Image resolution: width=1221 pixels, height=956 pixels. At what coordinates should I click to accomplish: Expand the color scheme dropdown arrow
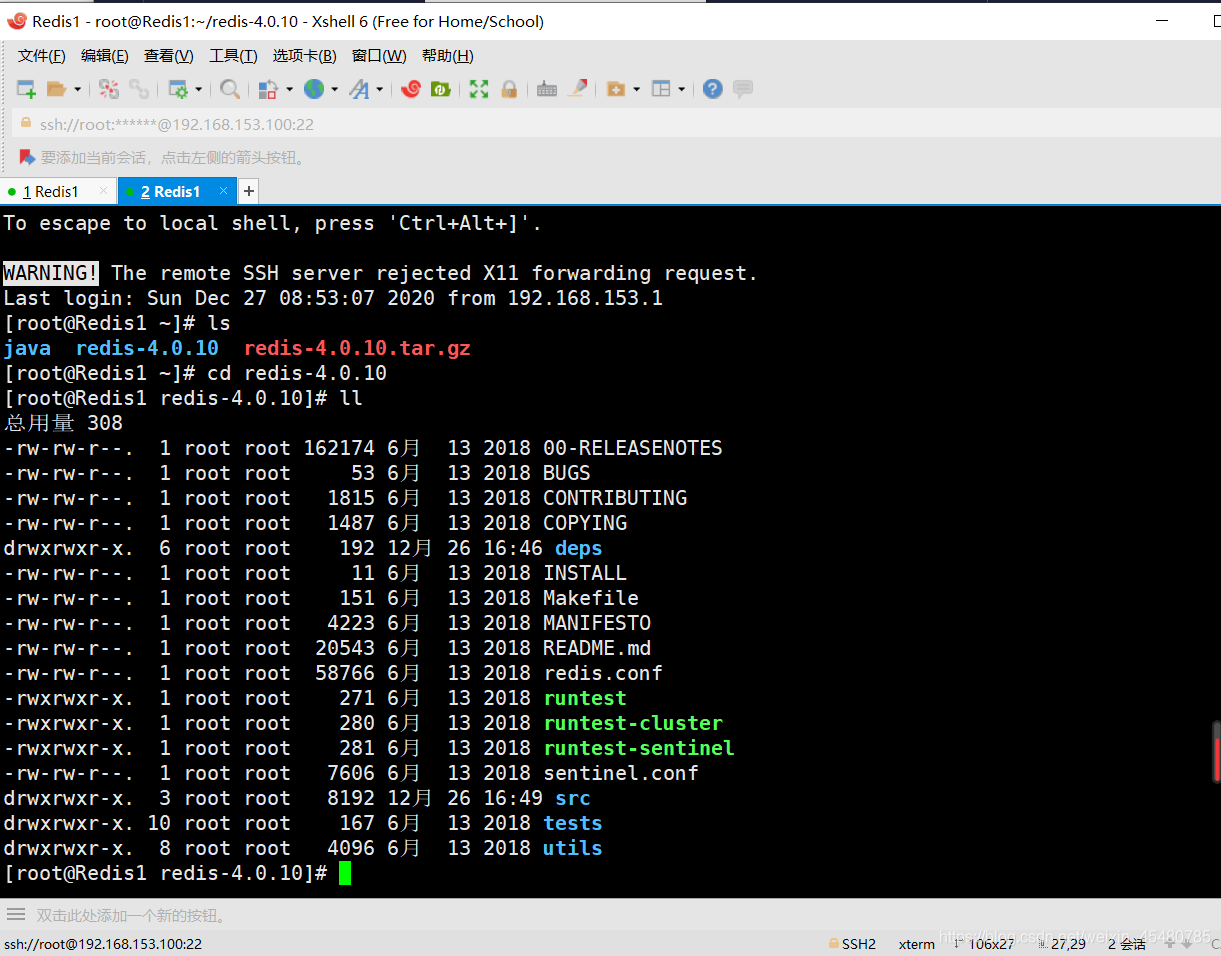coord(289,89)
